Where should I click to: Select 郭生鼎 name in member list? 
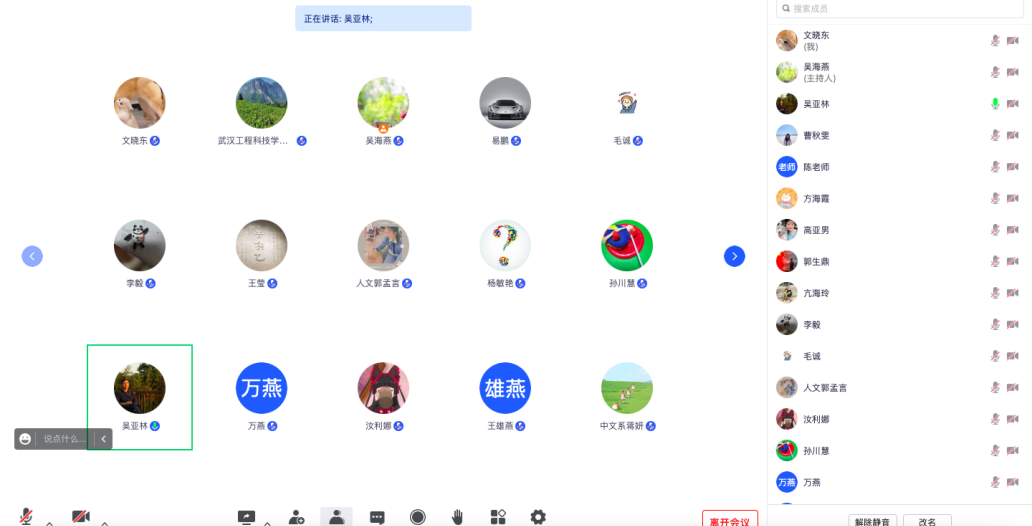[x=816, y=261]
